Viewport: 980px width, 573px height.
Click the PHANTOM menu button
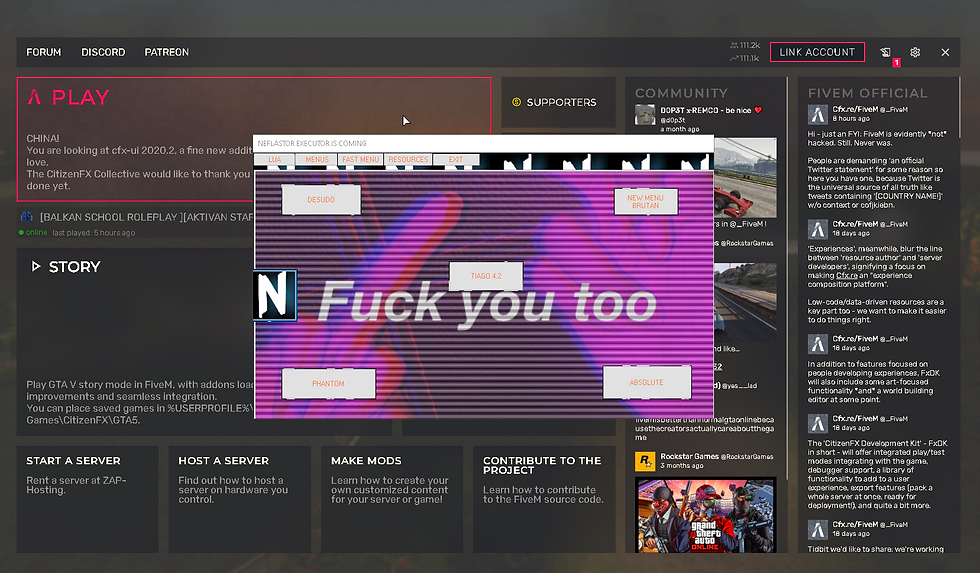pos(328,384)
